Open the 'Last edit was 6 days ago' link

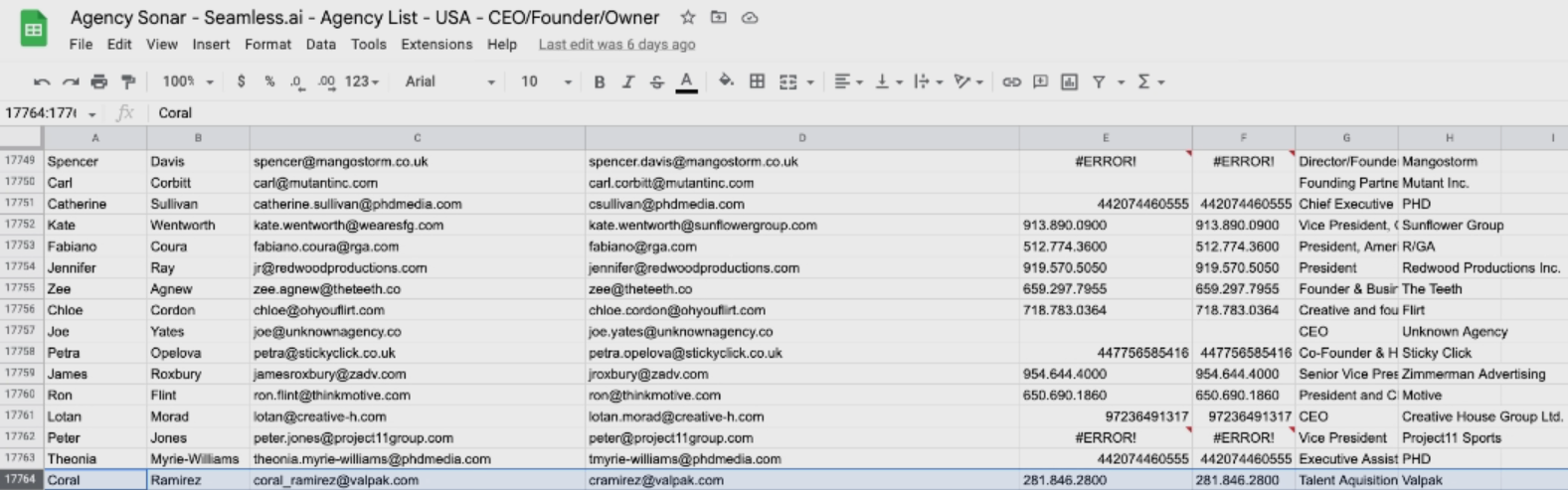(x=616, y=44)
